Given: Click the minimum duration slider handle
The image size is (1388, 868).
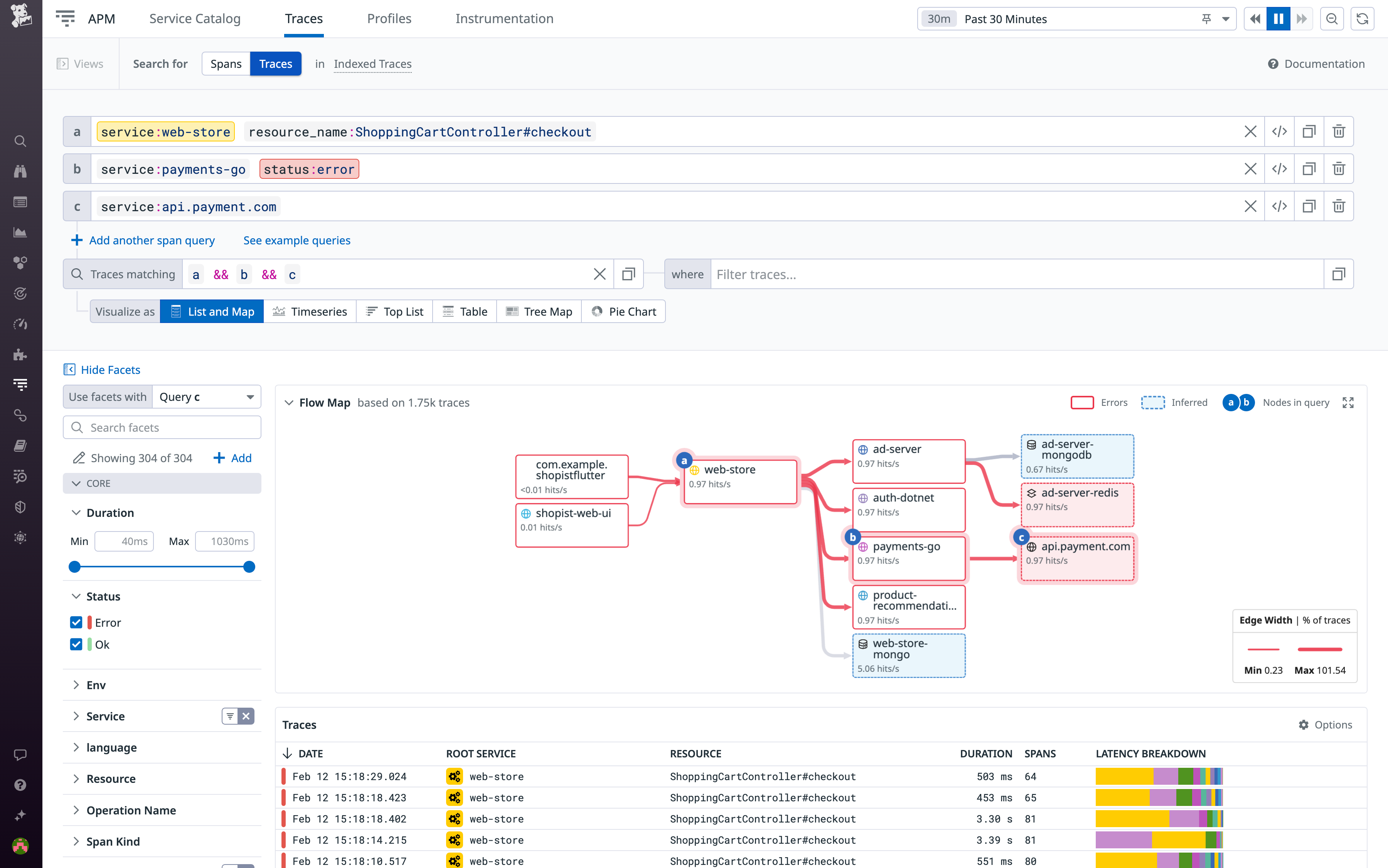Looking at the screenshot, I should [75, 567].
